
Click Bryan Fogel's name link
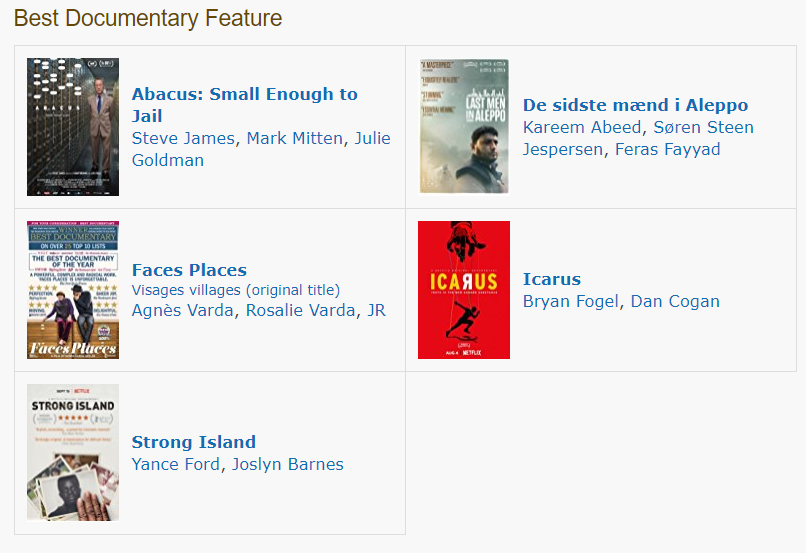click(x=570, y=301)
